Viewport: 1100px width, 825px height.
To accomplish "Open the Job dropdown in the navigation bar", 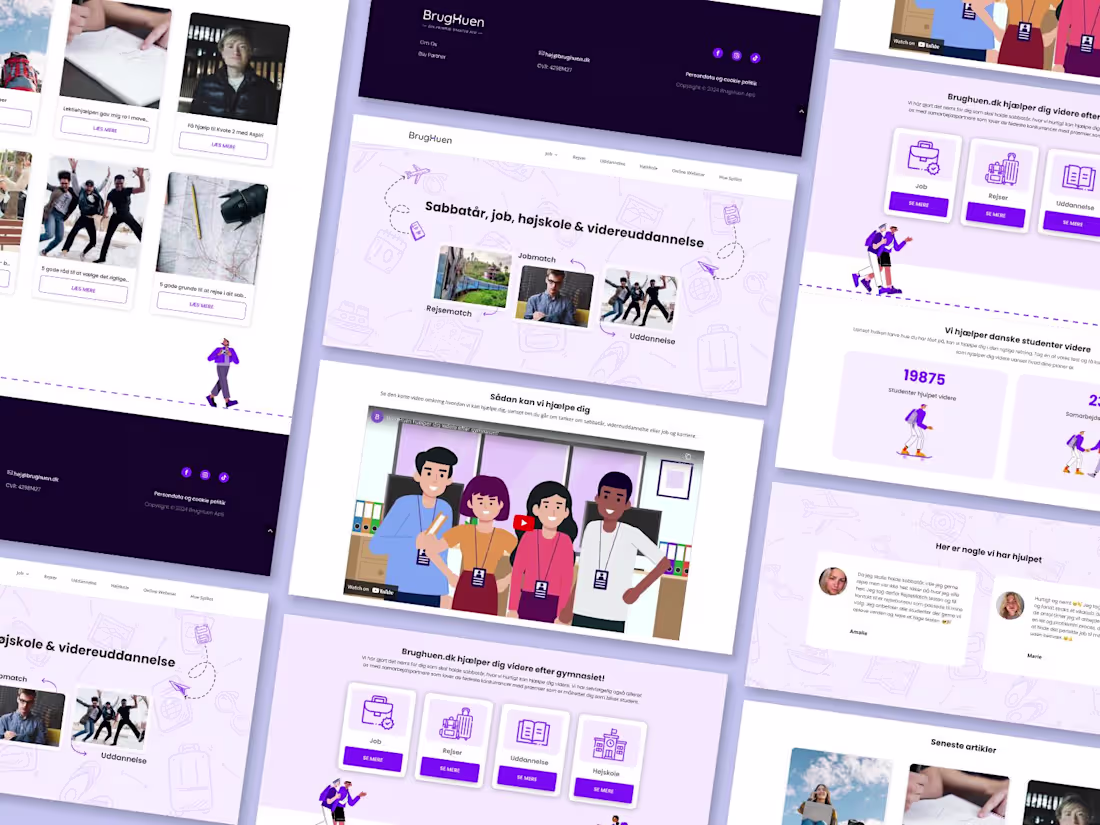I will click(549, 154).
